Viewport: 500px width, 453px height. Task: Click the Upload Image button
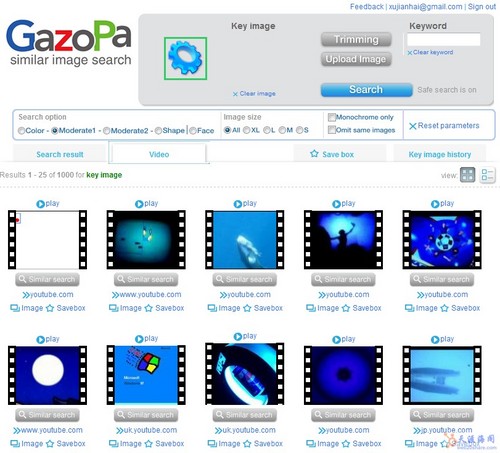coord(356,59)
